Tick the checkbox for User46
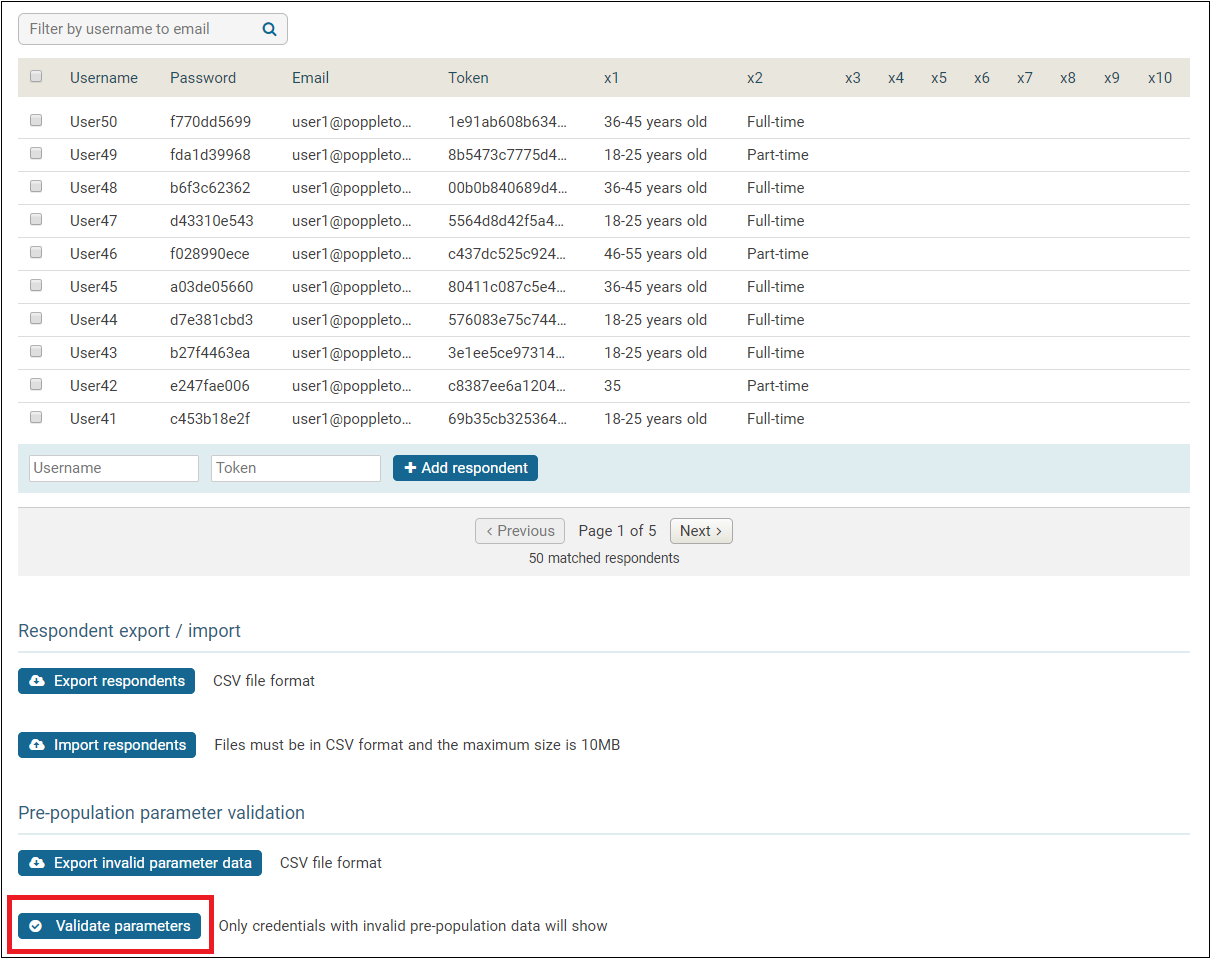Viewport: 1211px width, 958px height. 36,252
